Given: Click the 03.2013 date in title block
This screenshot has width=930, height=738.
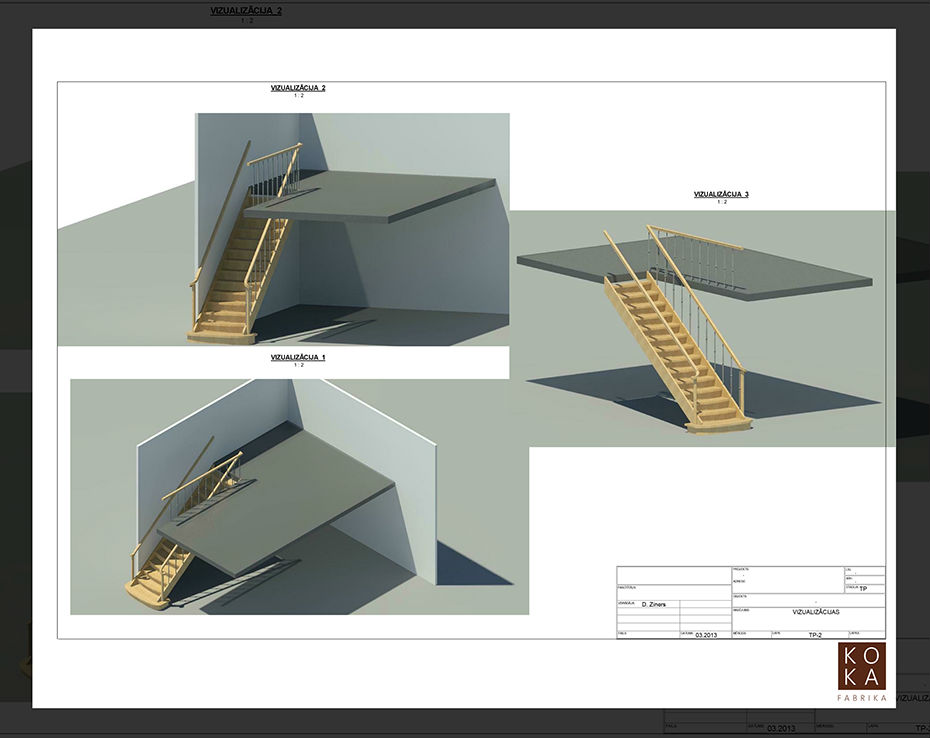Looking at the screenshot, I should click(x=706, y=634).
